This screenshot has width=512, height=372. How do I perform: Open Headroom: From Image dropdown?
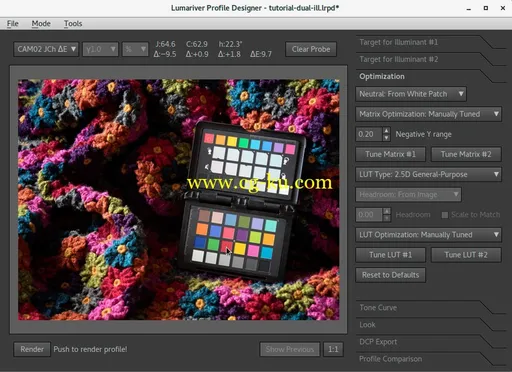[408, 195]
